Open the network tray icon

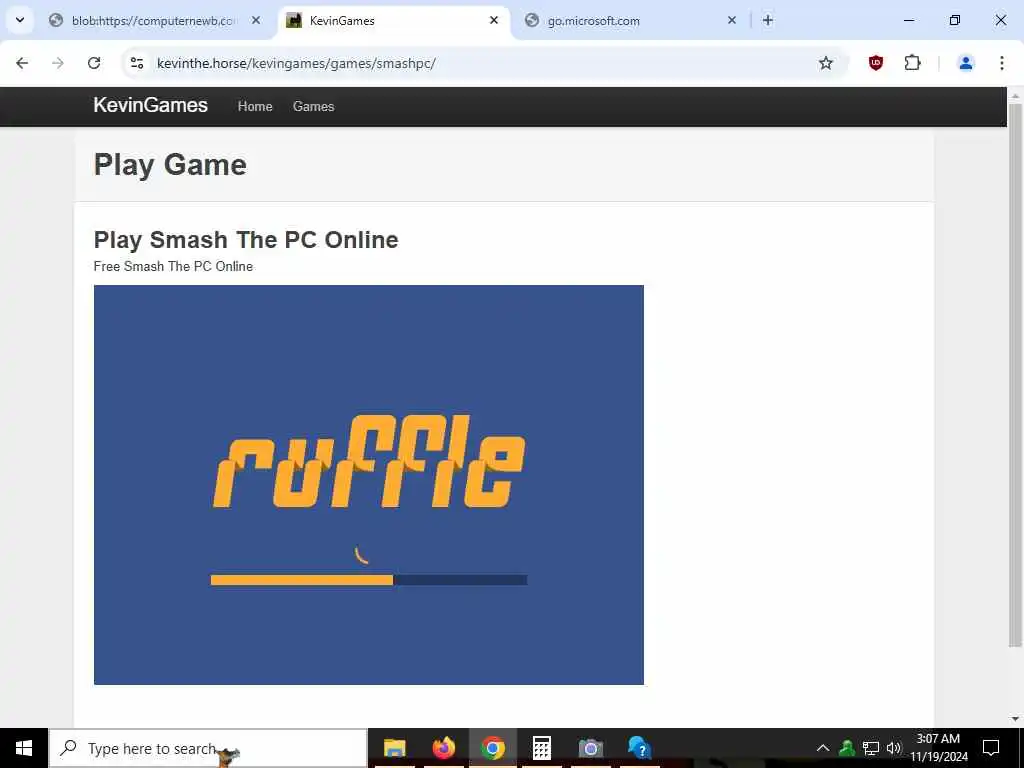[871, 748]
